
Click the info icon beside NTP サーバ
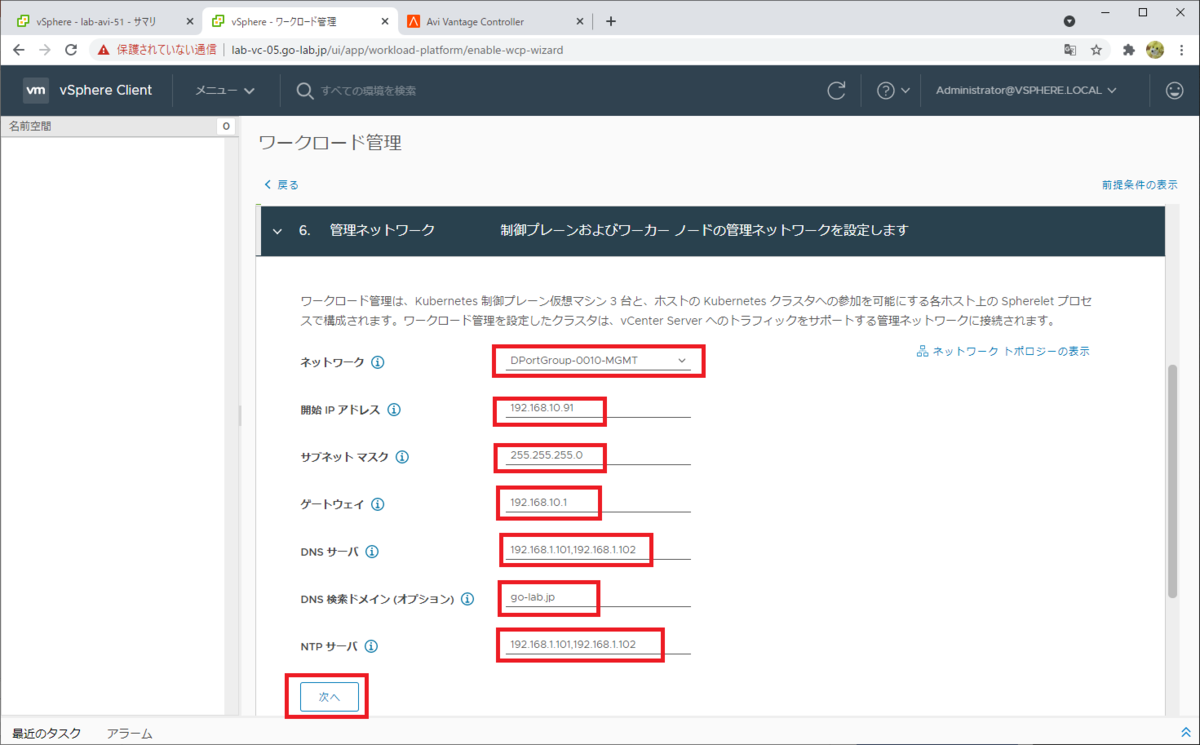[x=371, y=646]
